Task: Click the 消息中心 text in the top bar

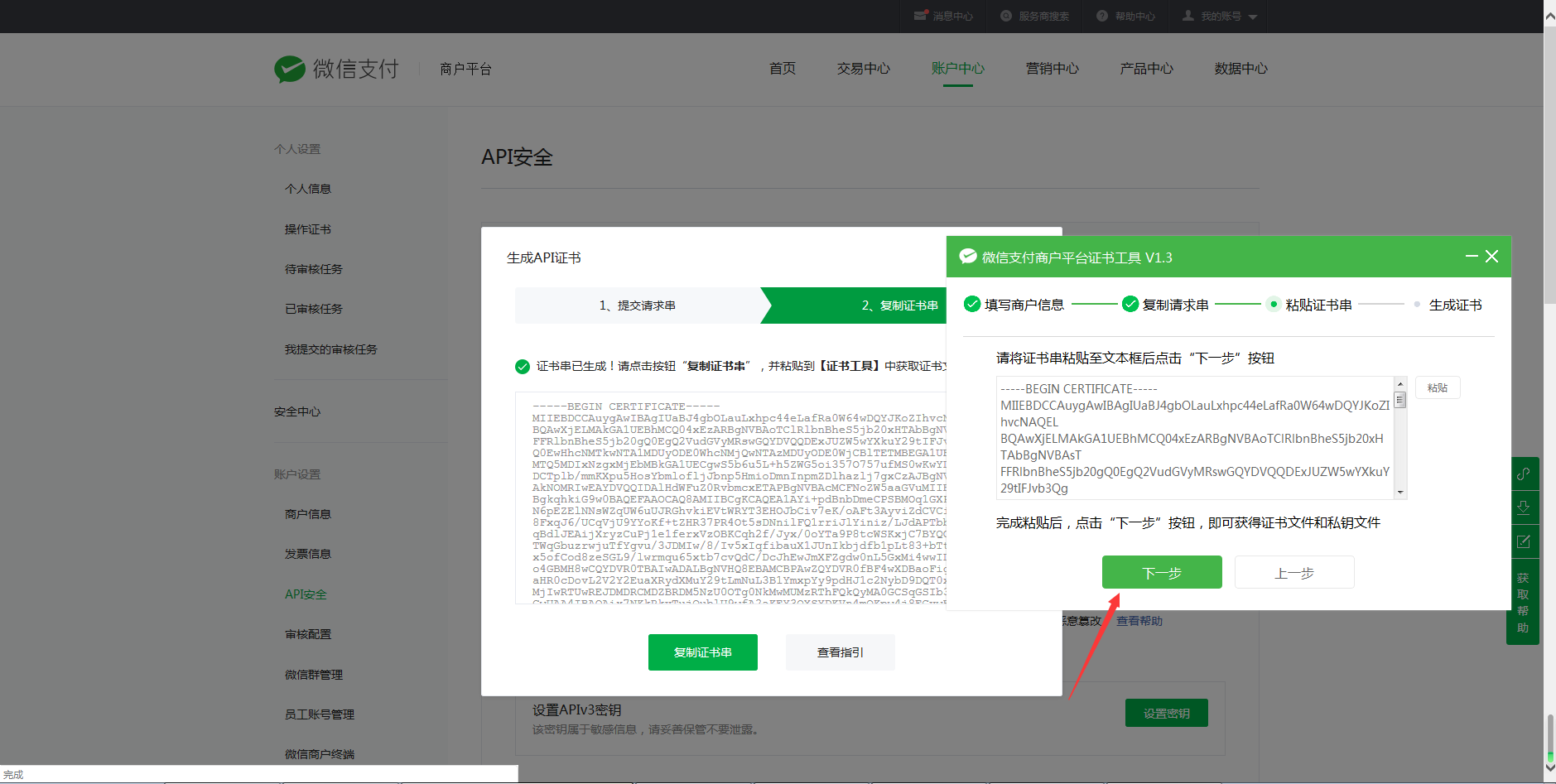Action: coord(953,17)
